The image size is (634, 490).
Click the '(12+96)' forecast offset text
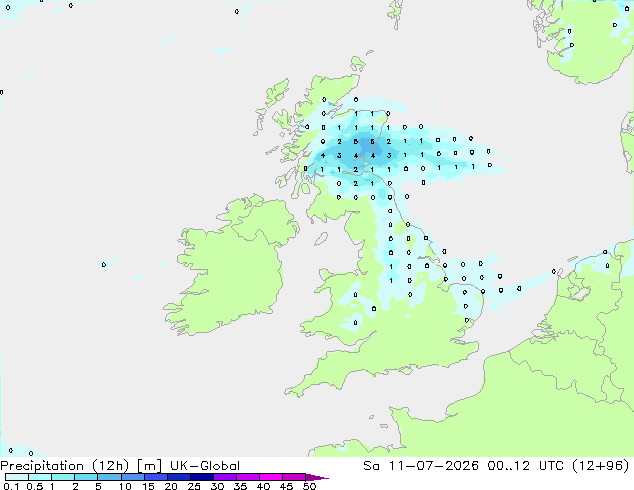pos(601,466)
